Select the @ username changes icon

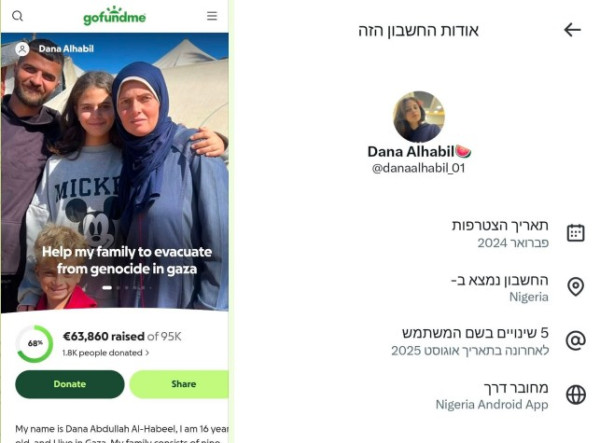pos(576,340)
